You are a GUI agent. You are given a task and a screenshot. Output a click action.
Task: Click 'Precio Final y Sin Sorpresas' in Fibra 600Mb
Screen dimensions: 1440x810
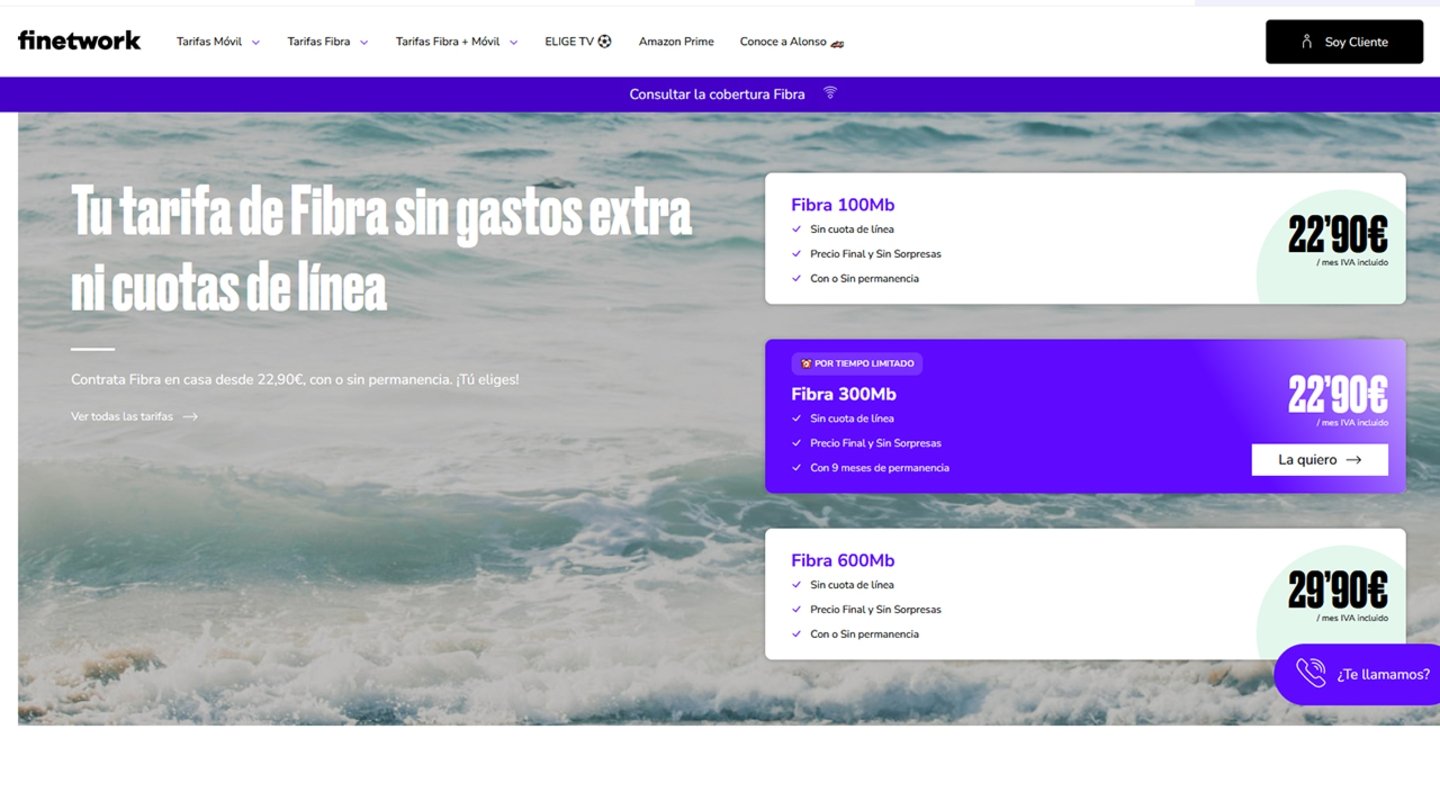click(x=876, y=610)
